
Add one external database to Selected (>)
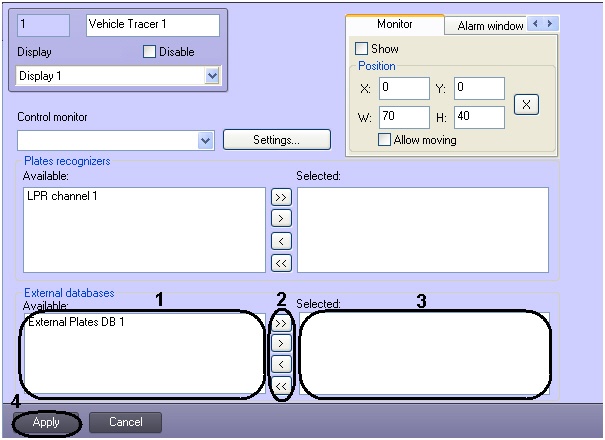(281, 344)
